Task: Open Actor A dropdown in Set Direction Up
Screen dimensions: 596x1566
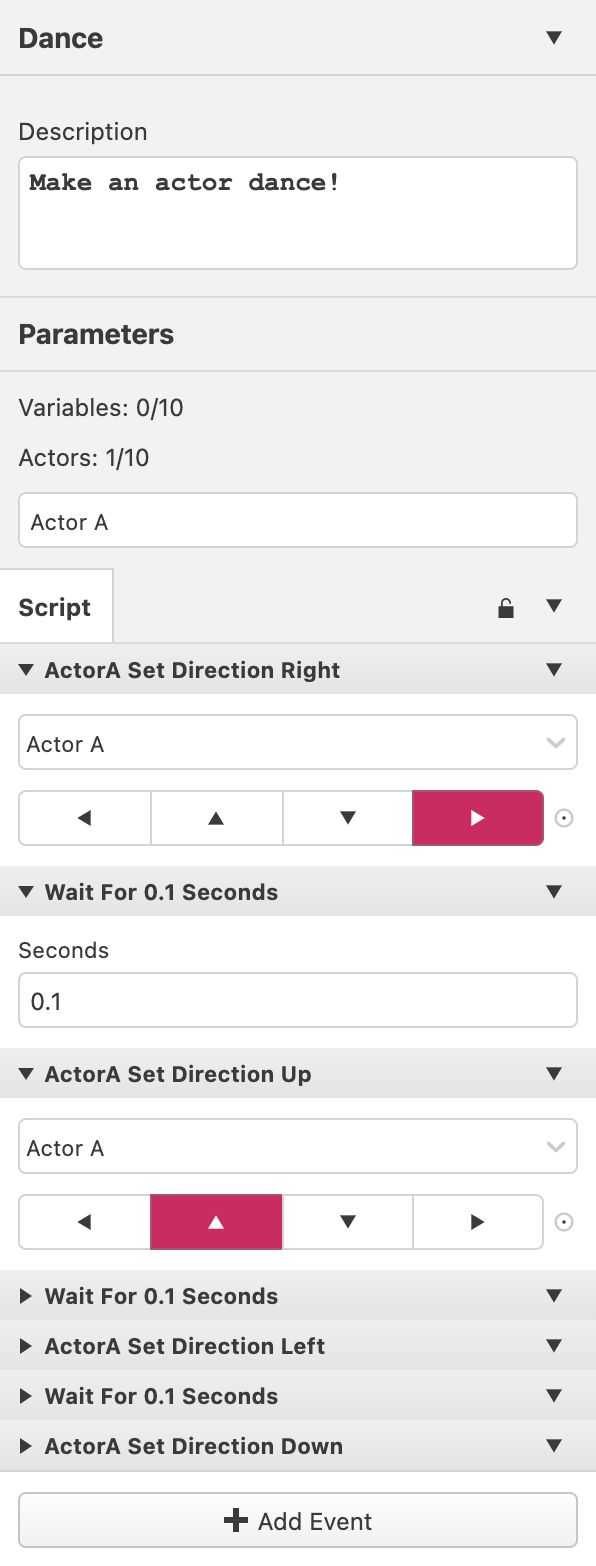Action: point(298,1146)
